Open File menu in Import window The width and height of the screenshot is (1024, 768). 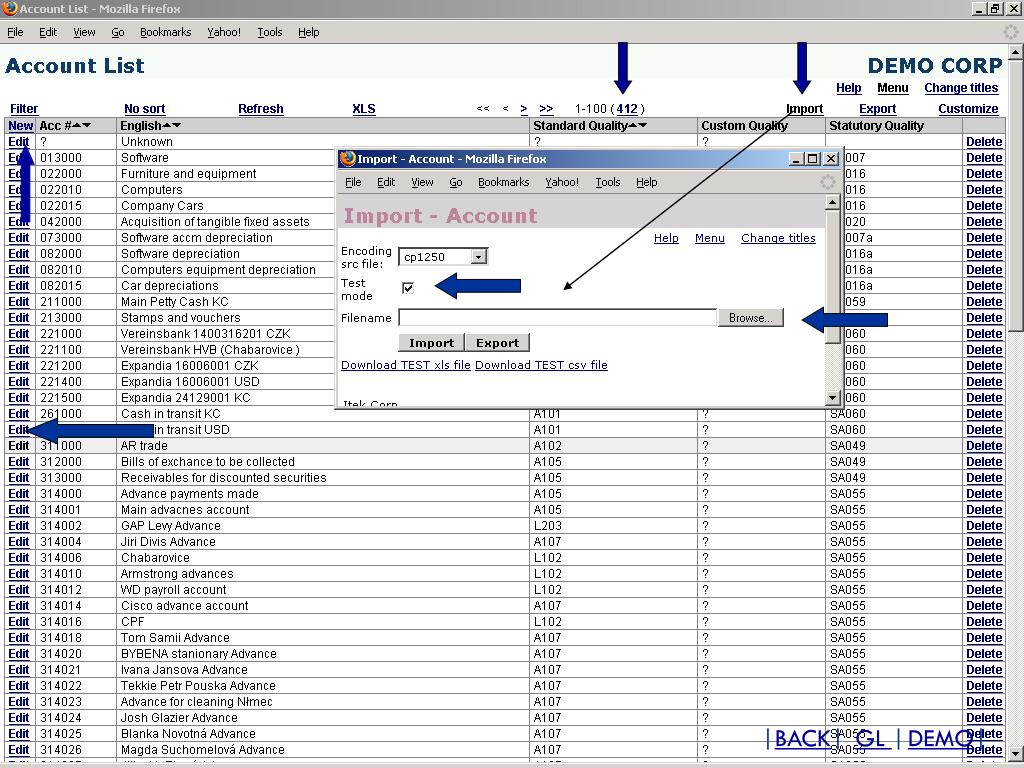[x=353, y=182]
